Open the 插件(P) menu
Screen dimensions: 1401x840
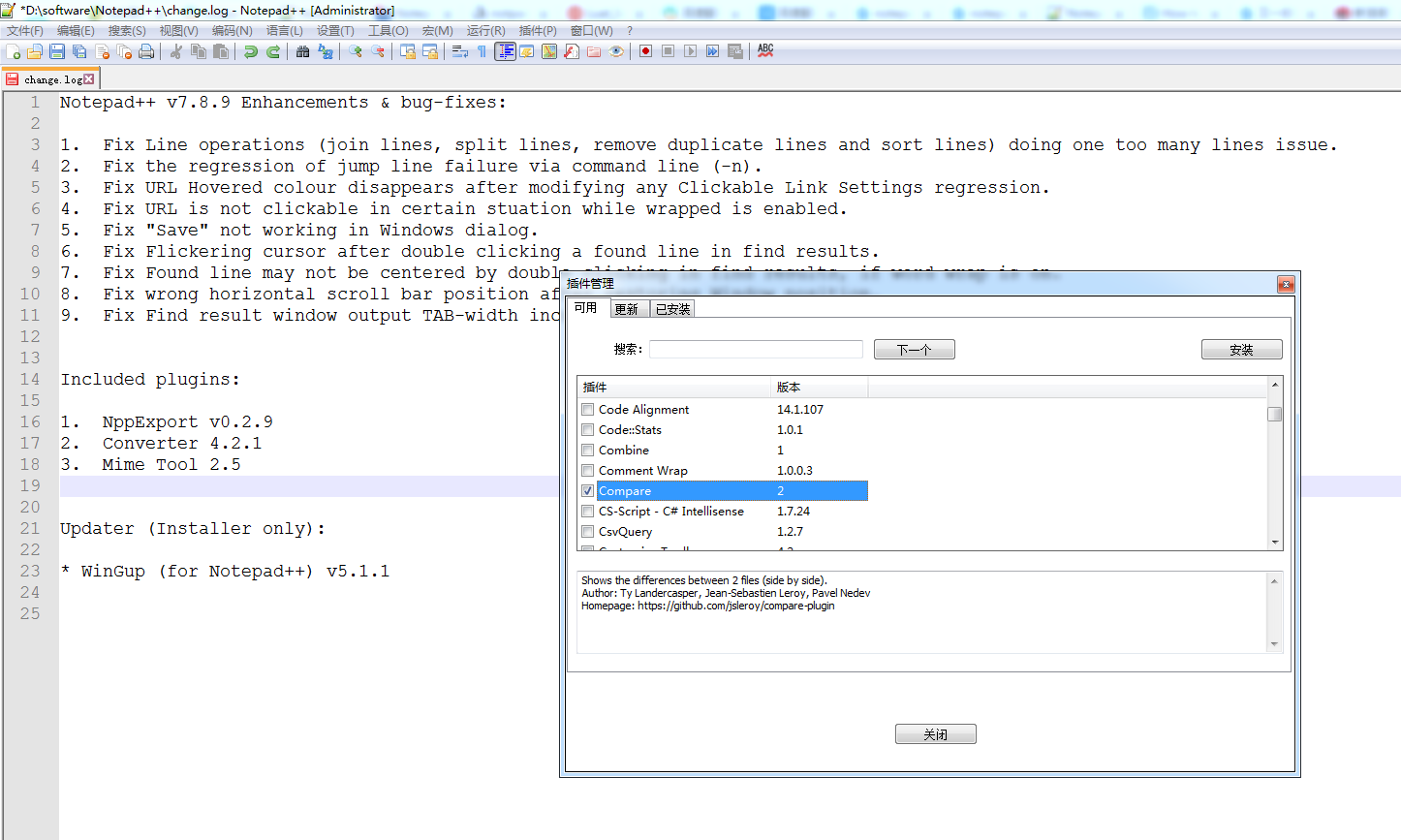coord(538,31)
